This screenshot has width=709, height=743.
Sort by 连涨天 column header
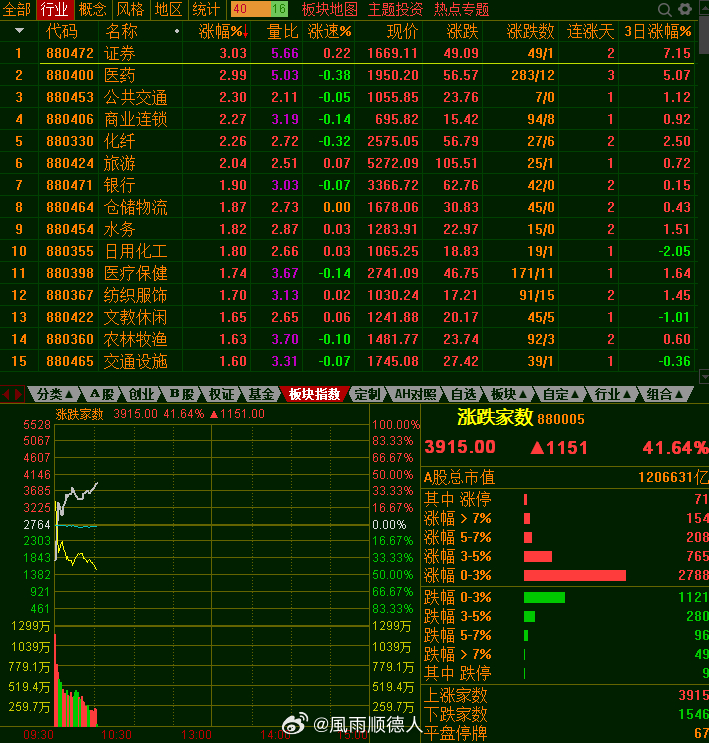[591, 32]
